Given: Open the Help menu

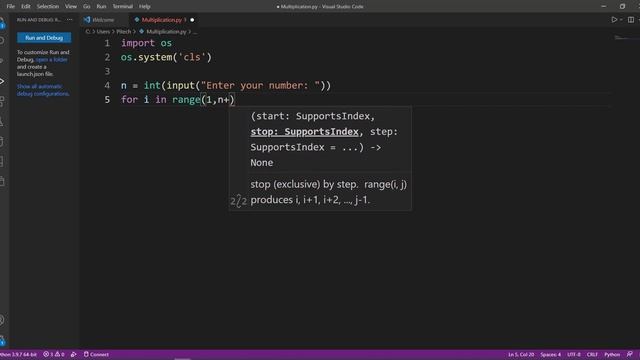Looking at the screenshot, I should tap(144, 7).
